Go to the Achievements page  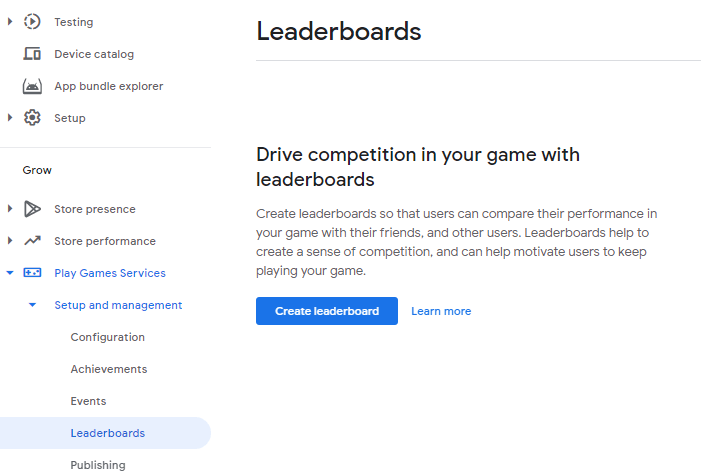click(x=108, y=369)
